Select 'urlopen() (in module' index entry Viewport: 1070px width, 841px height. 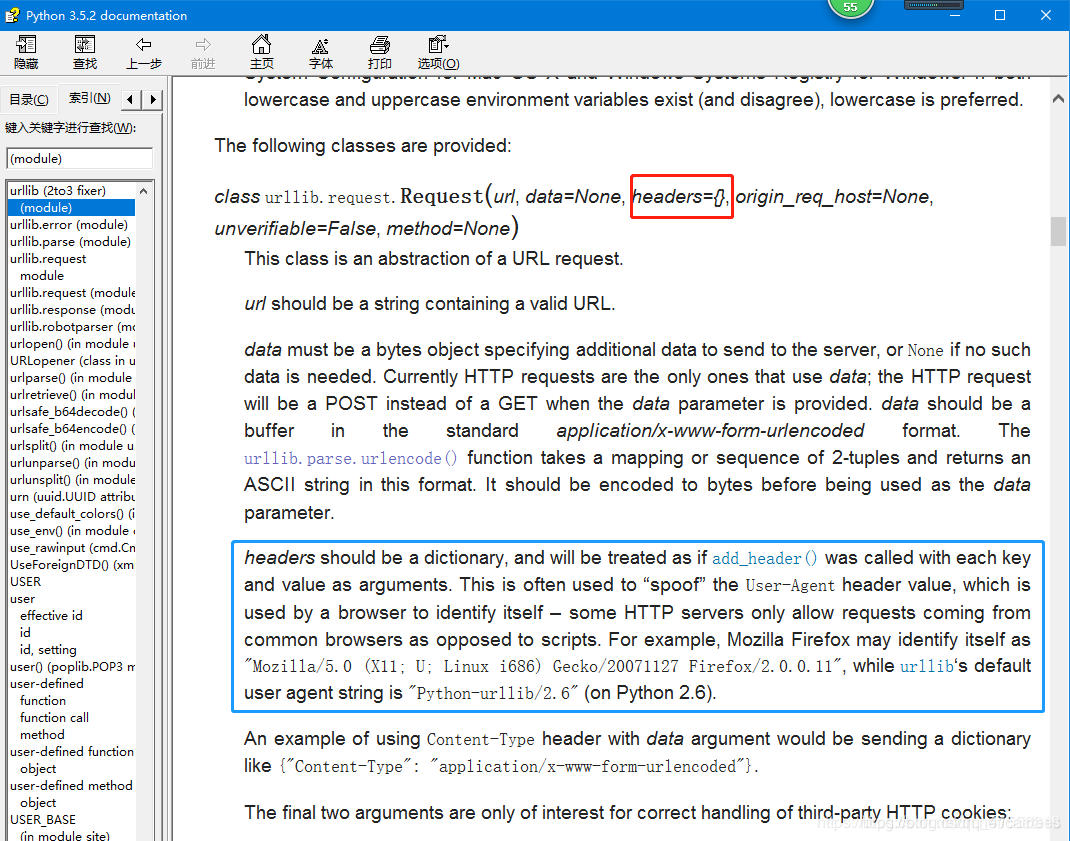tap(72, 343)
